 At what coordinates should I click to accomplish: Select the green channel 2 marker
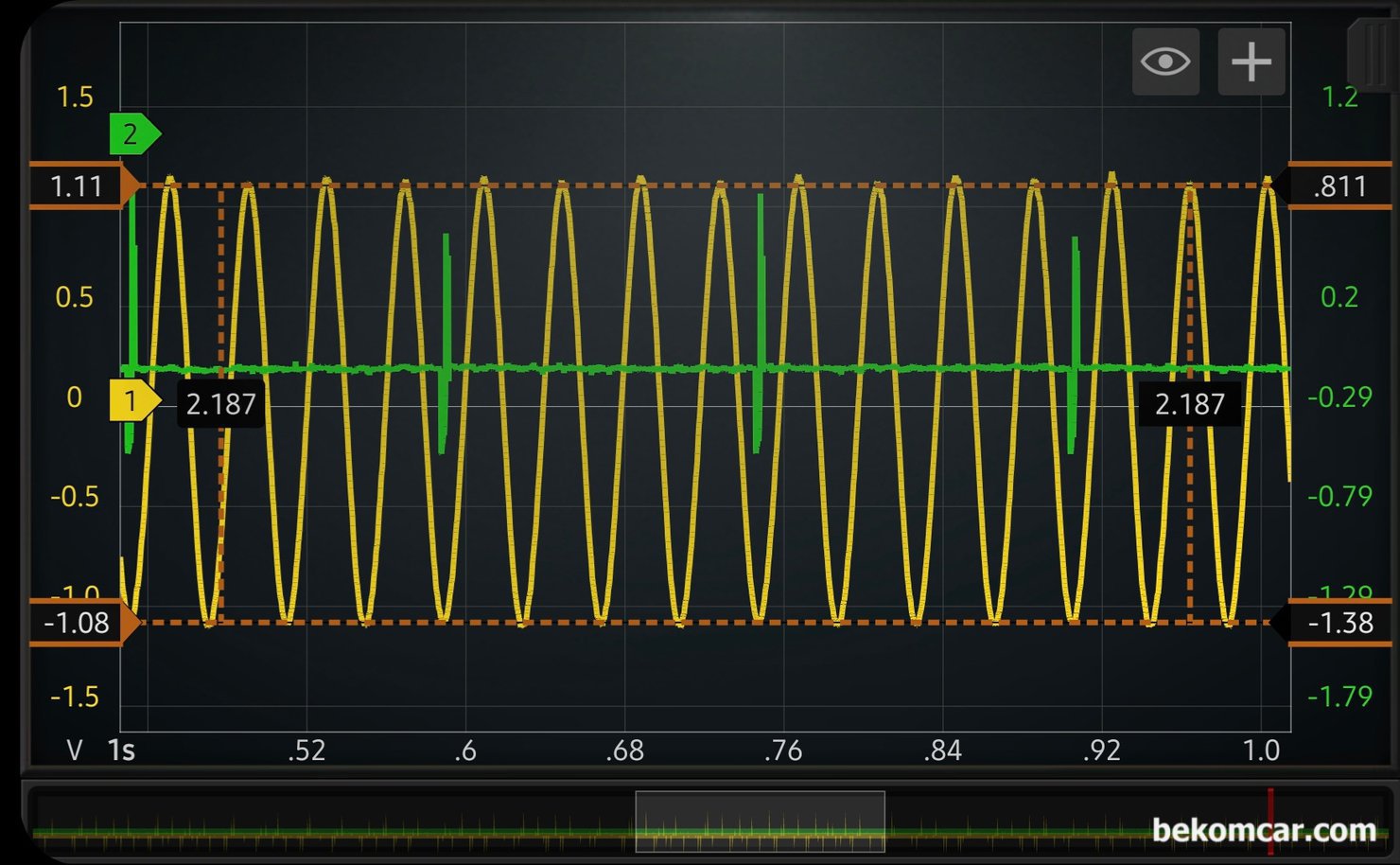133,134
